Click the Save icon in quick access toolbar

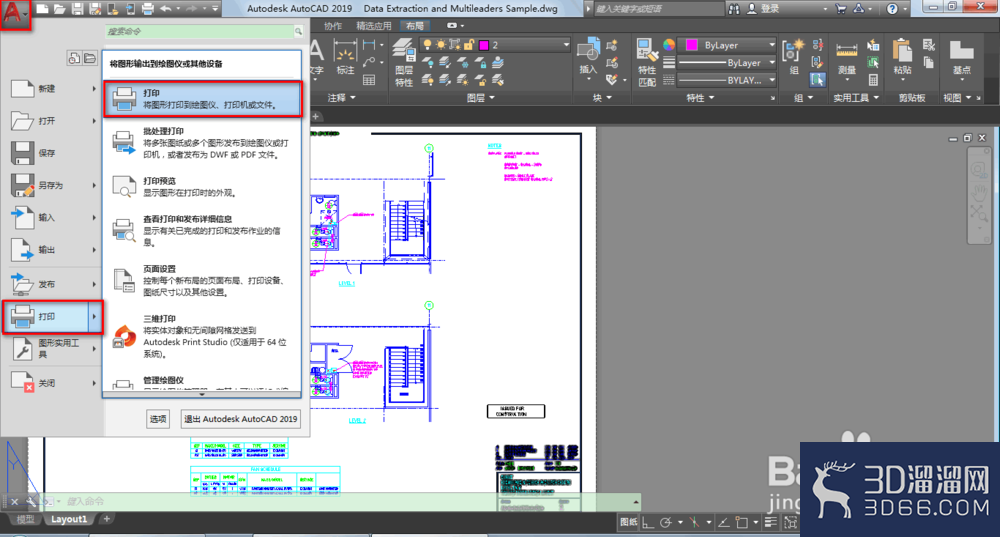point(77,9)
